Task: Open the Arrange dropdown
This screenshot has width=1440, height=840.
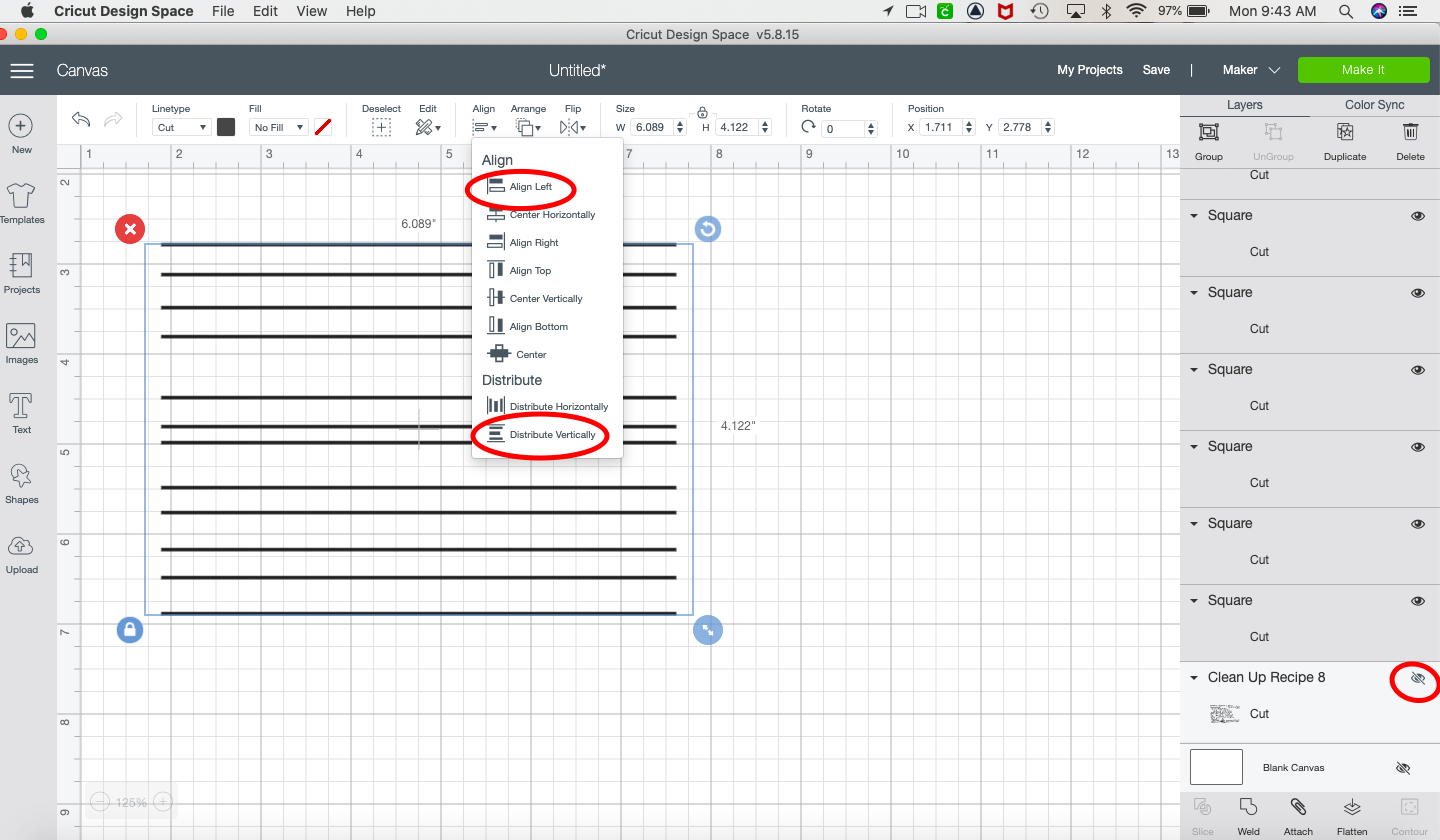Action: [x=528, y=128]
